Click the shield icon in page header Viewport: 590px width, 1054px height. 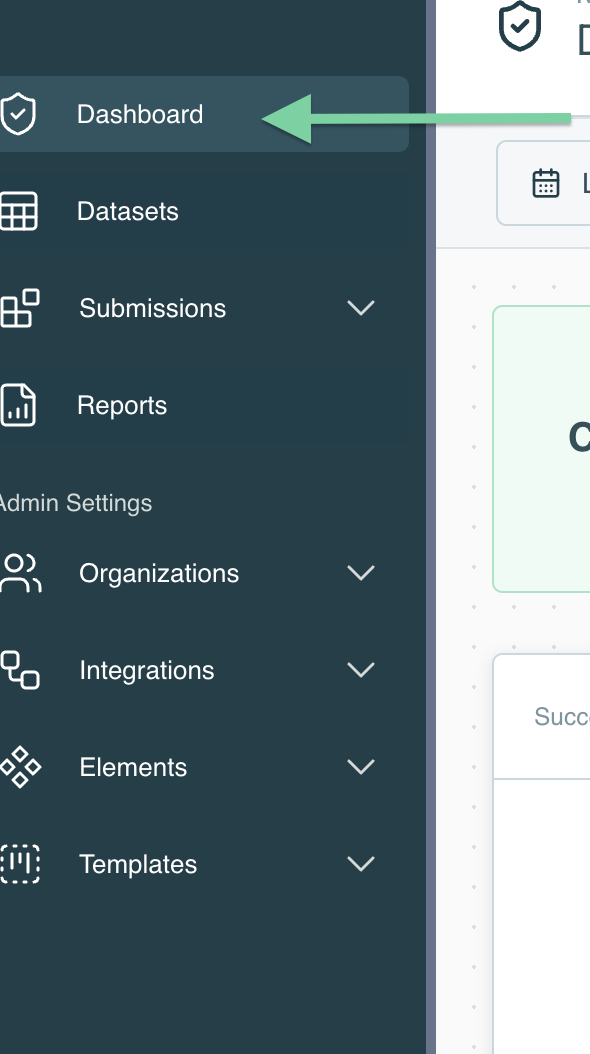(519, 26)
